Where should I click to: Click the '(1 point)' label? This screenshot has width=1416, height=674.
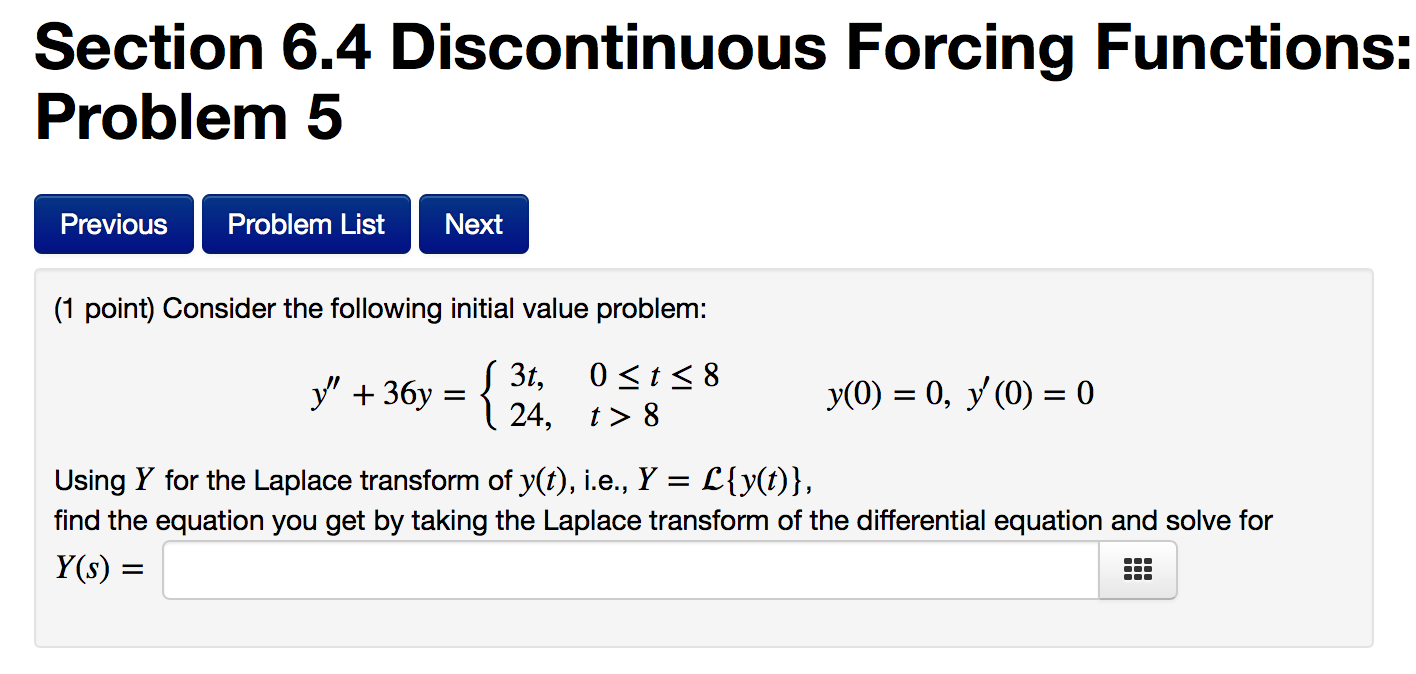tap(104, 309)
